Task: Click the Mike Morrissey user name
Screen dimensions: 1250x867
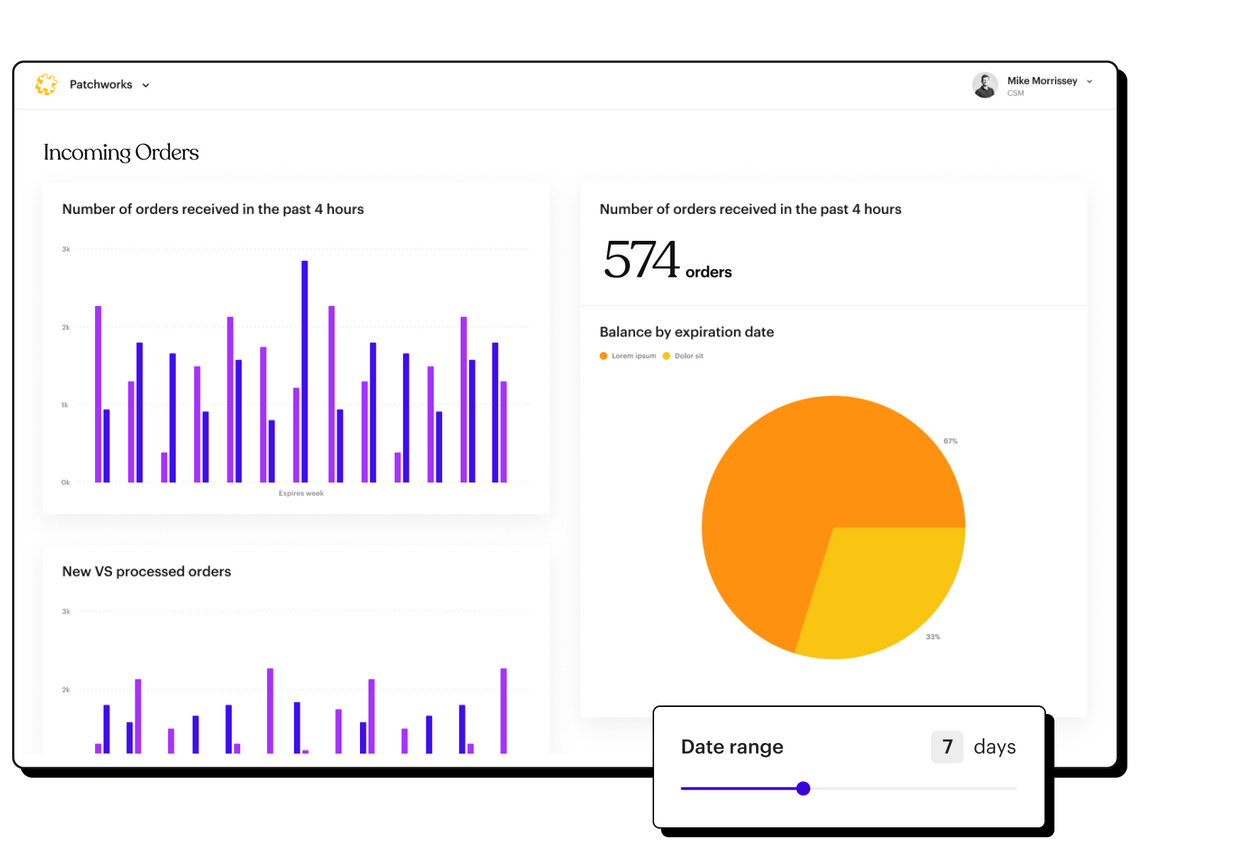Action: (x=1042, y=81)
